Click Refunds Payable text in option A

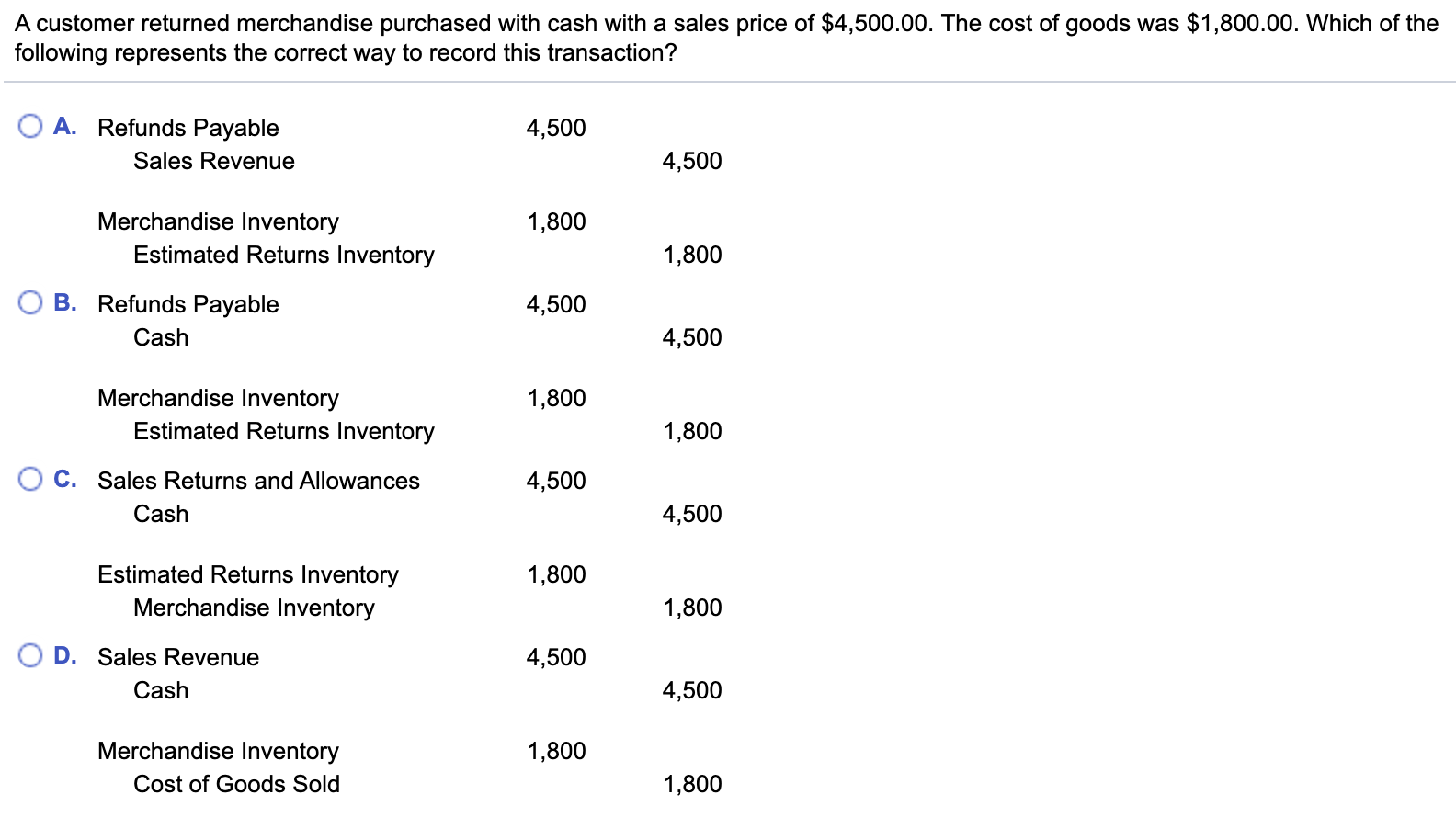pos(188,128)
